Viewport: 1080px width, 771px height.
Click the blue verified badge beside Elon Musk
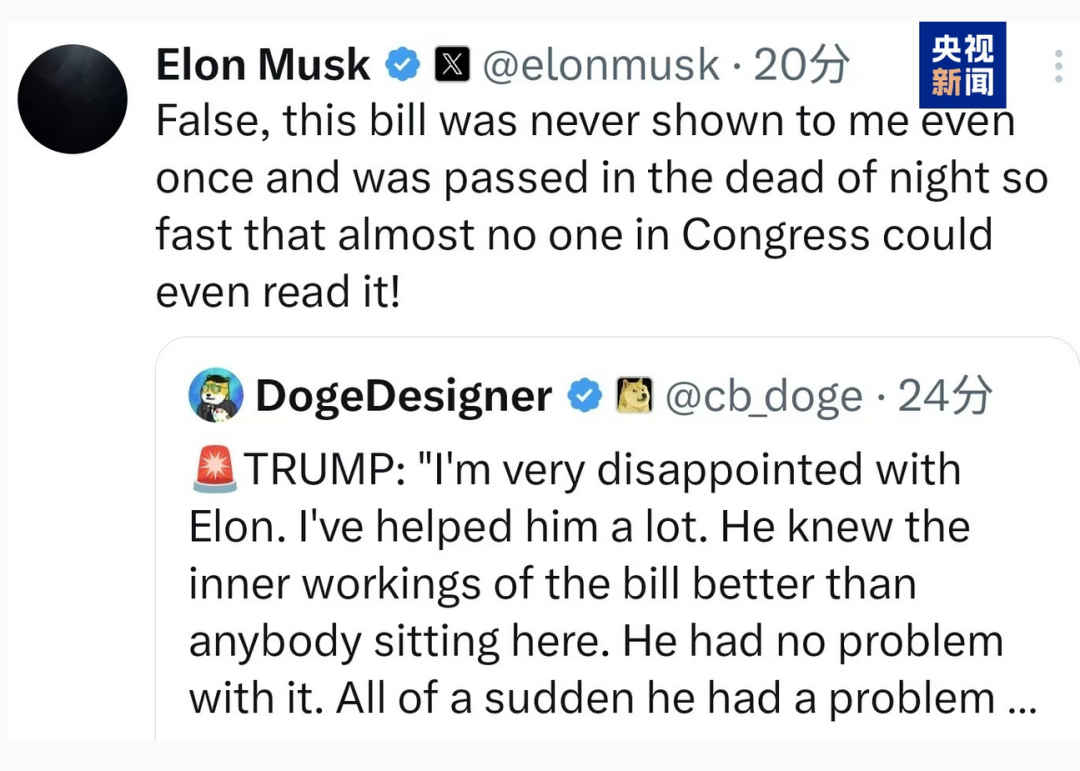402,65
